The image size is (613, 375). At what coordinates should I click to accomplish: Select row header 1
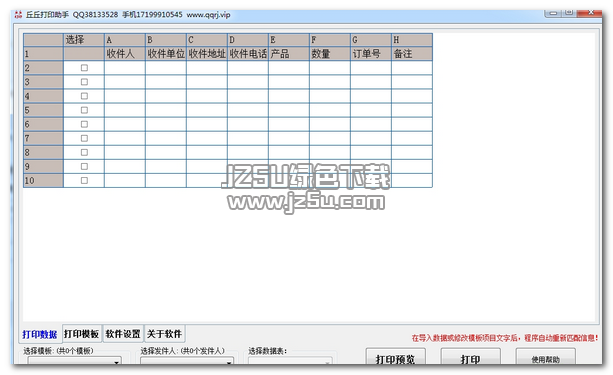click(x=43, y=54)
